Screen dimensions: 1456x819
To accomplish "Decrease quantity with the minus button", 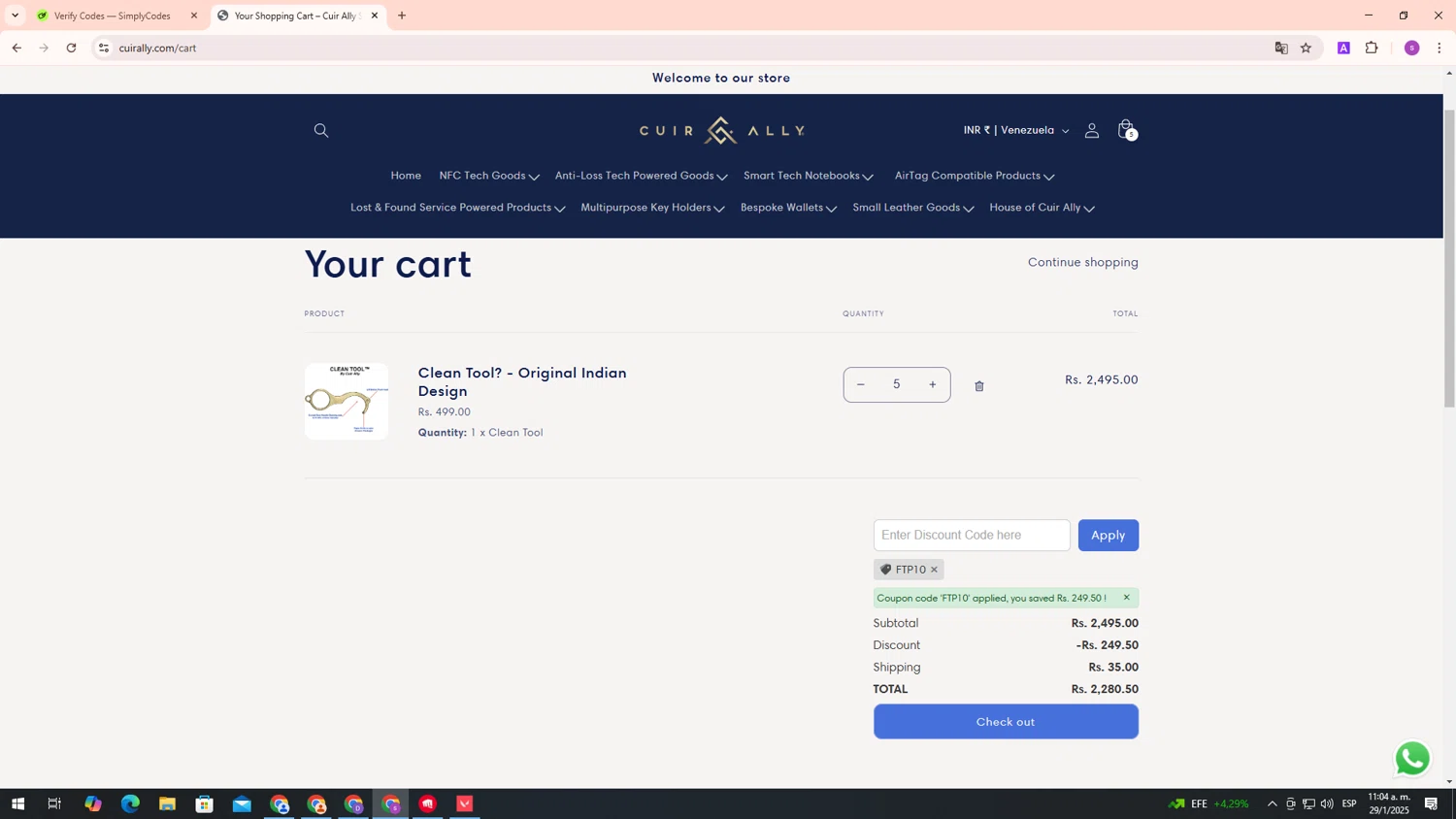I will 861,385.
